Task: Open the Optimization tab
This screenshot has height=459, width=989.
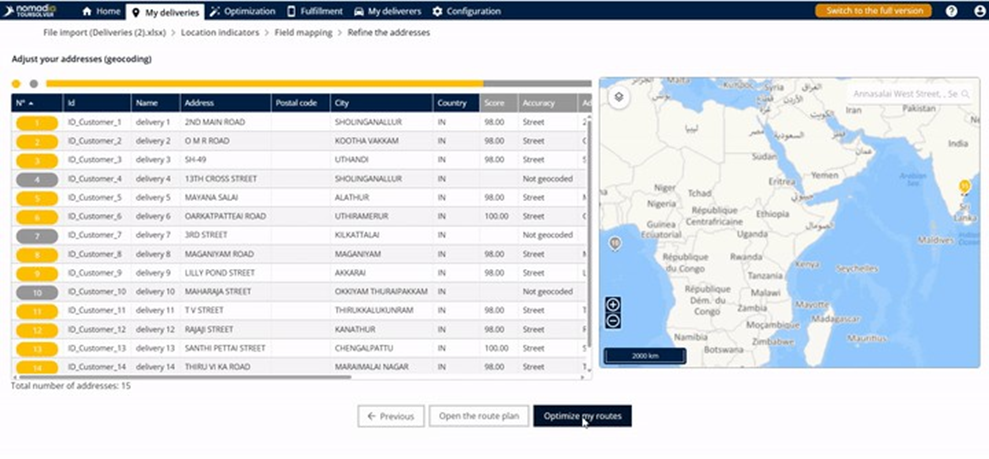Action: point(243,11)
